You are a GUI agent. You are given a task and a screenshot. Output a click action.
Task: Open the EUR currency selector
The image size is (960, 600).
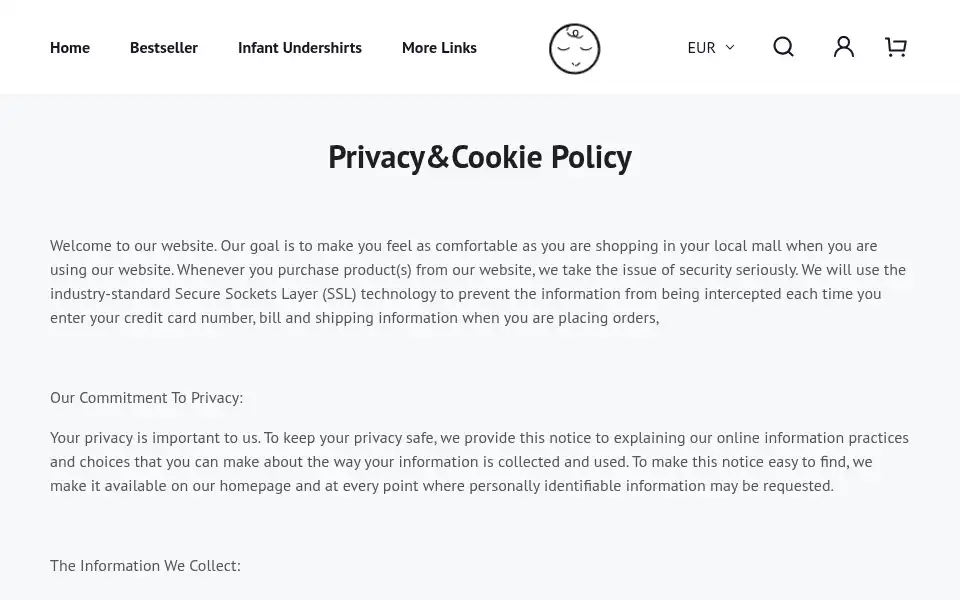pyautogui.click(x=711, y=47)
